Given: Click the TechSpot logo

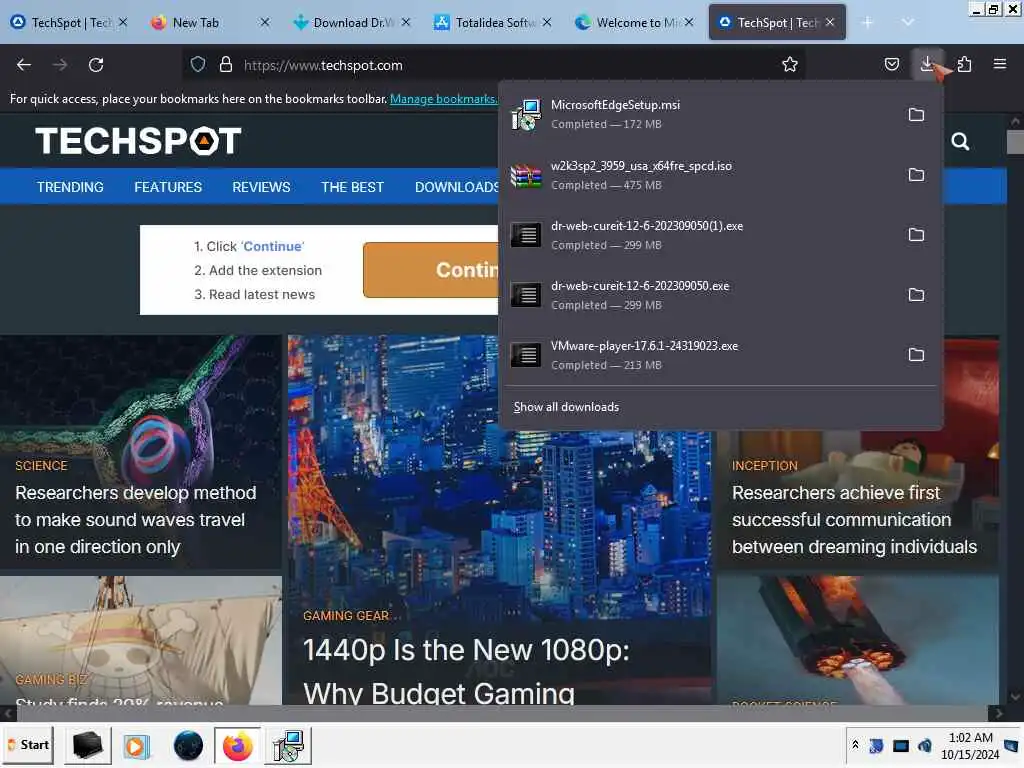Looking at the screenshot, I should point(138,140).
